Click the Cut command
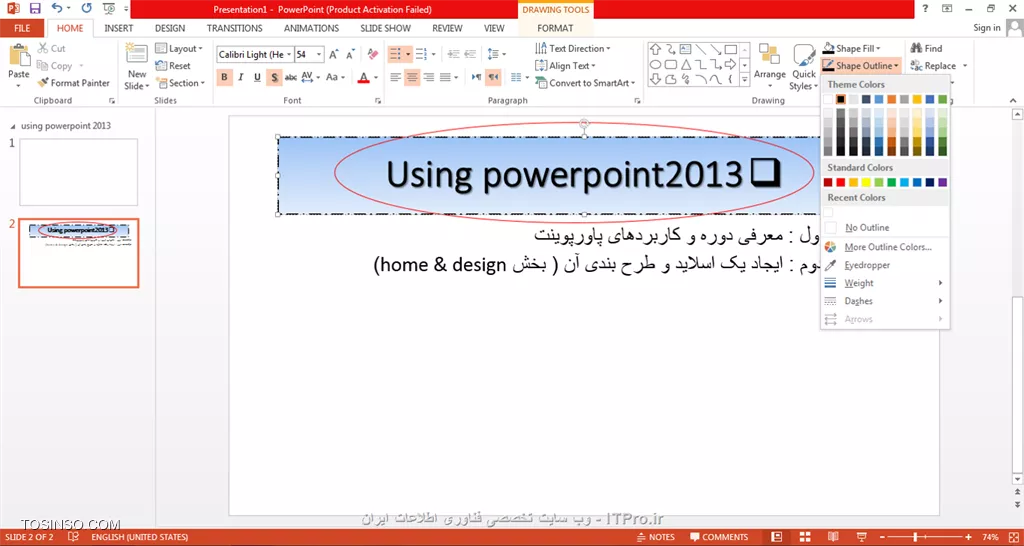This screenshot has height=546, width=1024. pos(51,48)
